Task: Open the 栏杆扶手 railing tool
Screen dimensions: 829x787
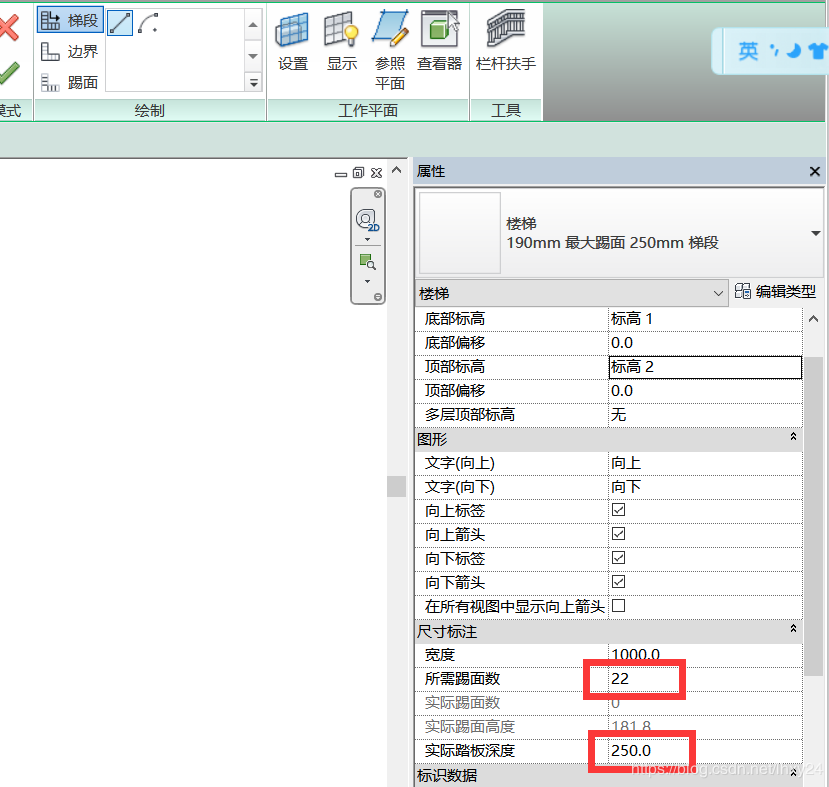Action: [x=505, y=42]
